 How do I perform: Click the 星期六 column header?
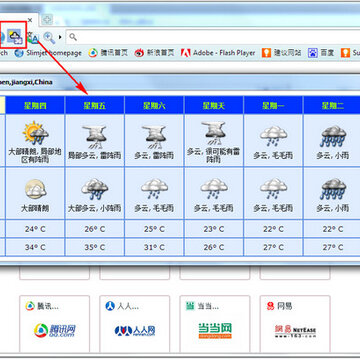pyautogui.click(x=154, y=106)
